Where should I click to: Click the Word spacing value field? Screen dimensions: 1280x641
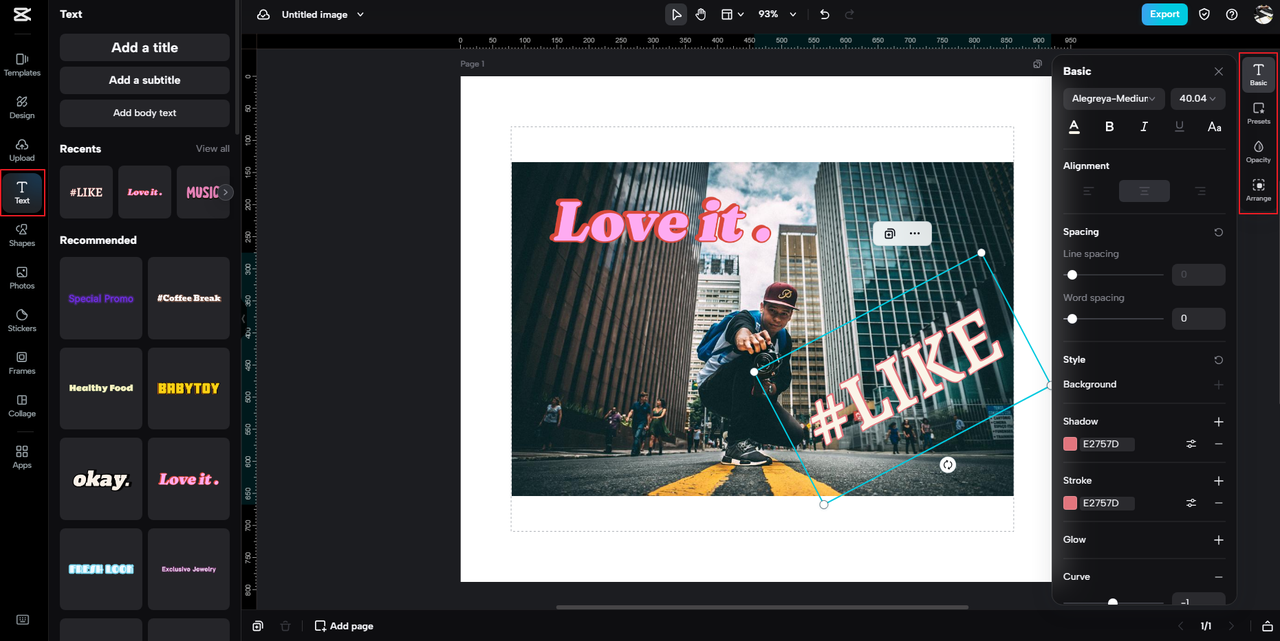(1198, 319)
